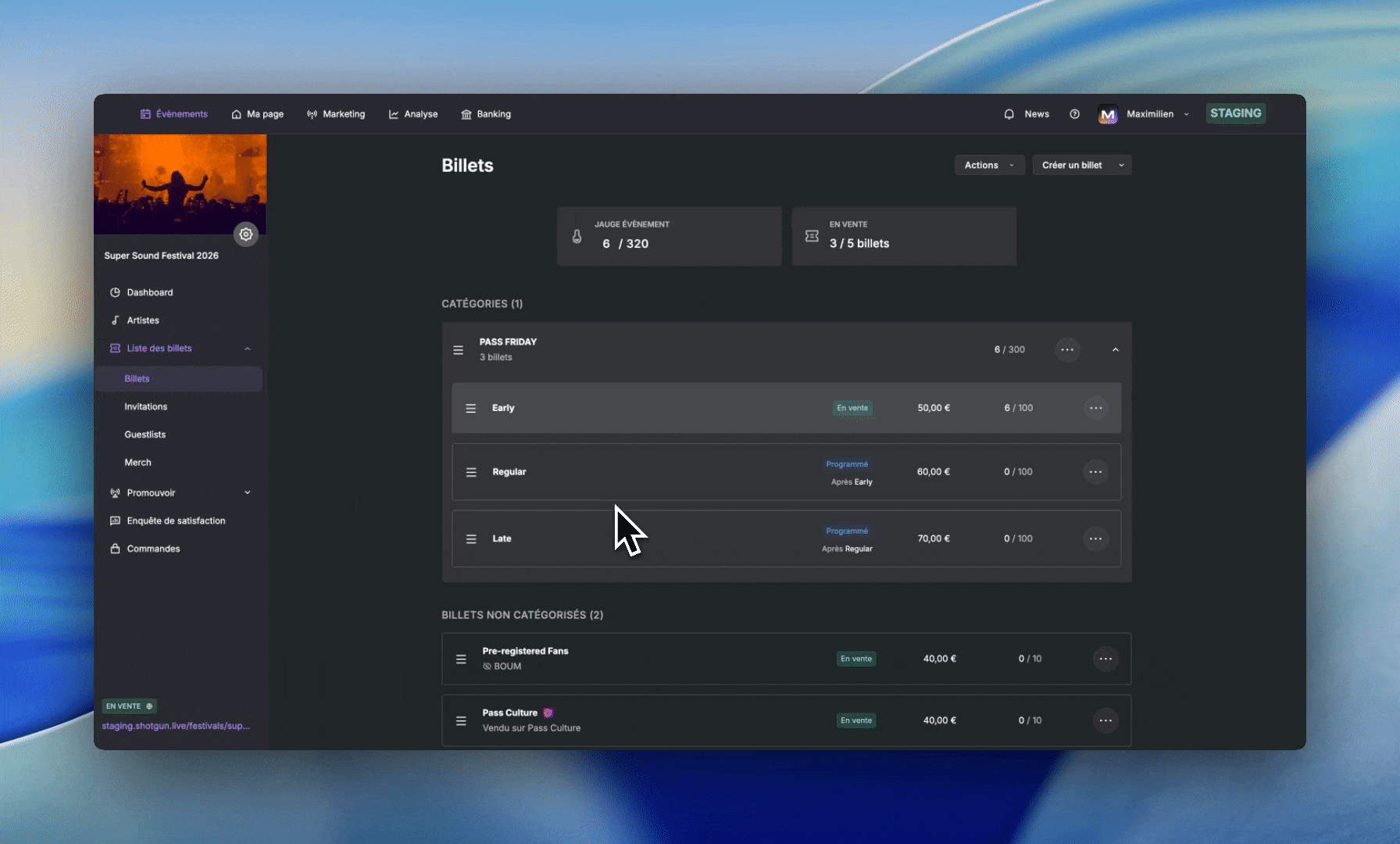The height and width of the screenshot is (844, 1400).
Task: Open more options for Pre-registered Fans
Action: (1105, 659)
